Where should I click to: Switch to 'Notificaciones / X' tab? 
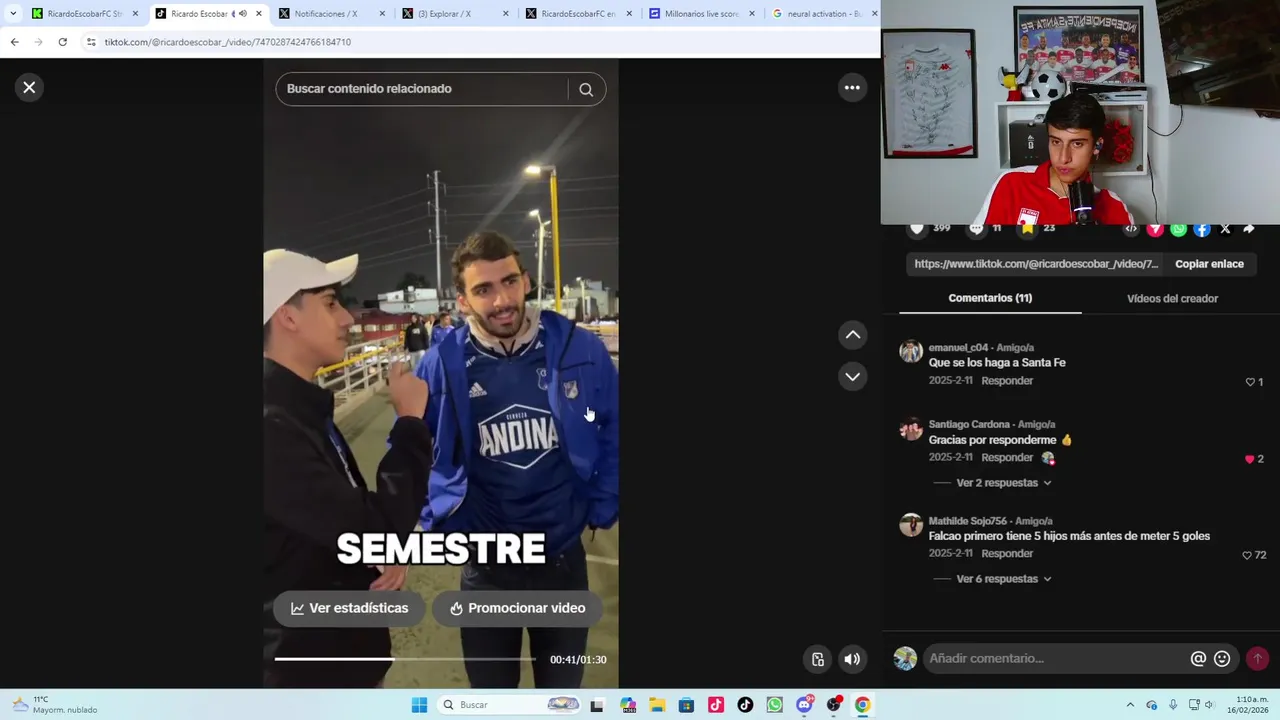pos(333,14)
